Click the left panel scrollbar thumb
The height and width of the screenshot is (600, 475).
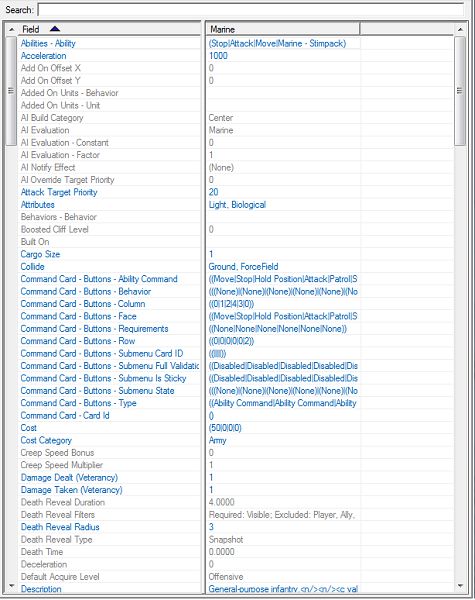[x=11, y=91]
